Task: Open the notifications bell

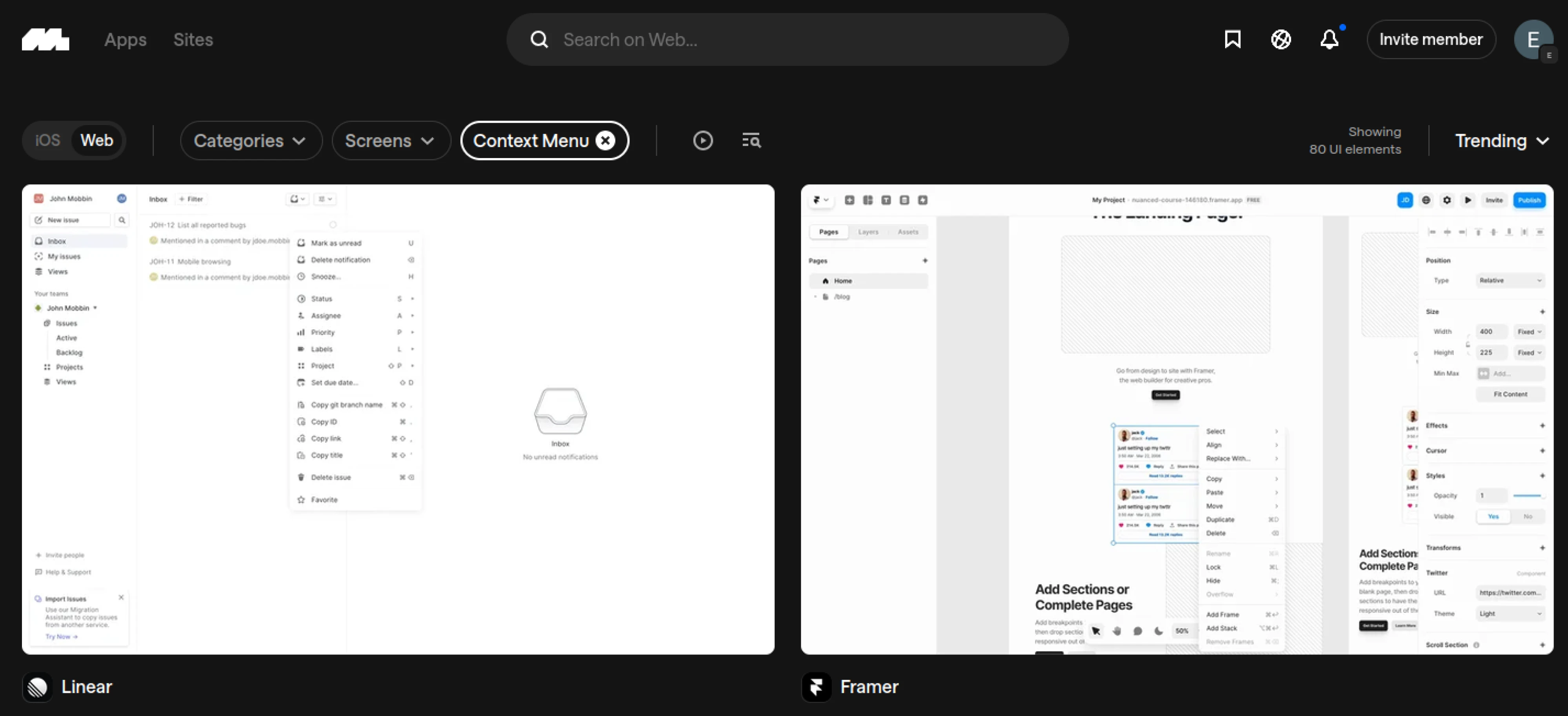Action: pyautogui.click(x=1330, y=40)
